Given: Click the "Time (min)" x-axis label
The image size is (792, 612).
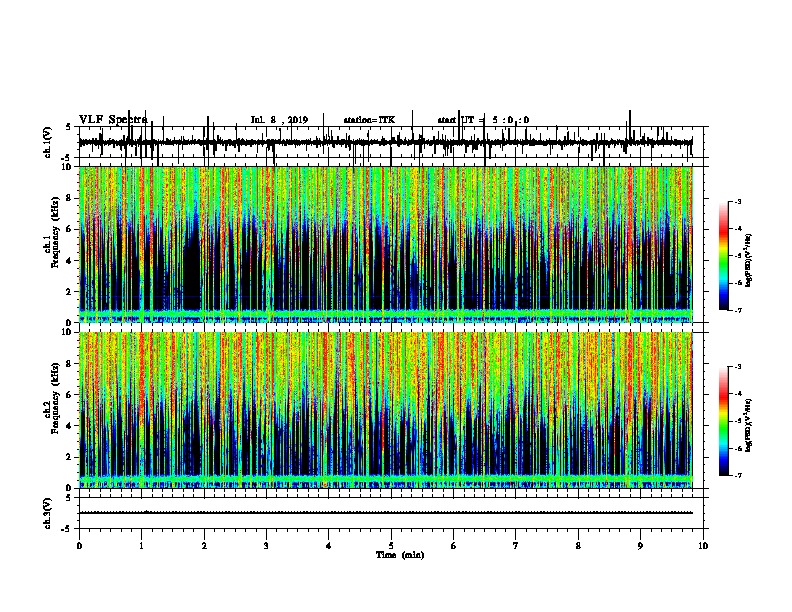Looking at the screenshot, I should pos(400,555).
